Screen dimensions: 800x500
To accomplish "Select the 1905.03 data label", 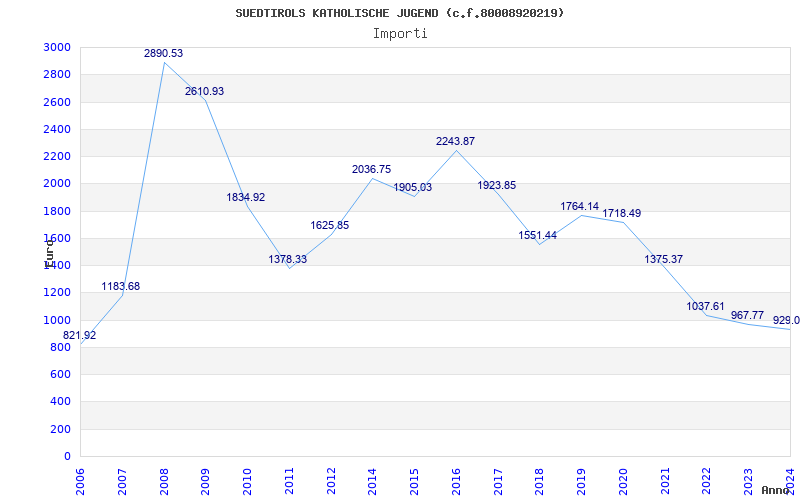I will pyautogui.click(x=413, y=187).
